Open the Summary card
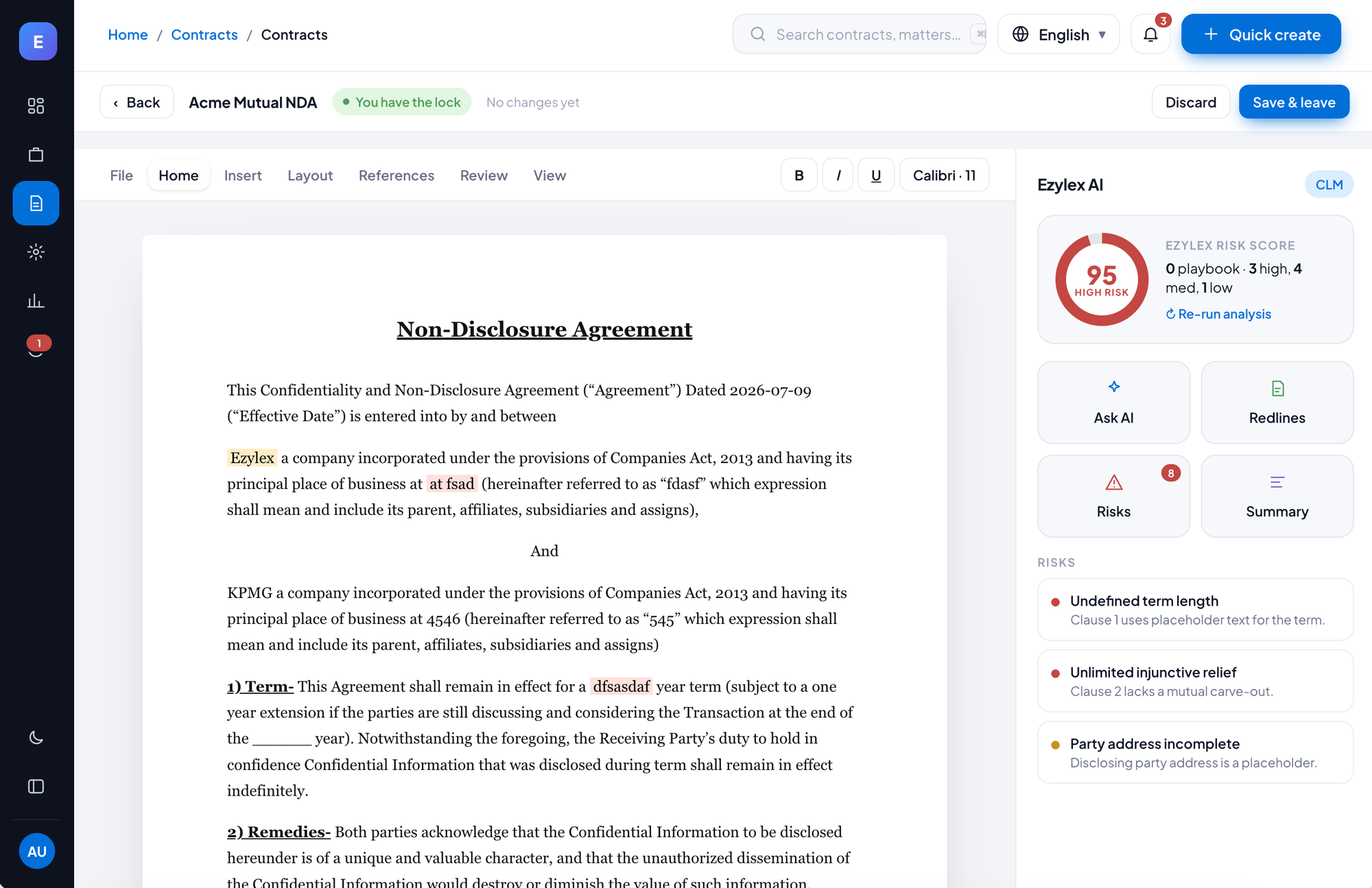 click(1277, 496)
